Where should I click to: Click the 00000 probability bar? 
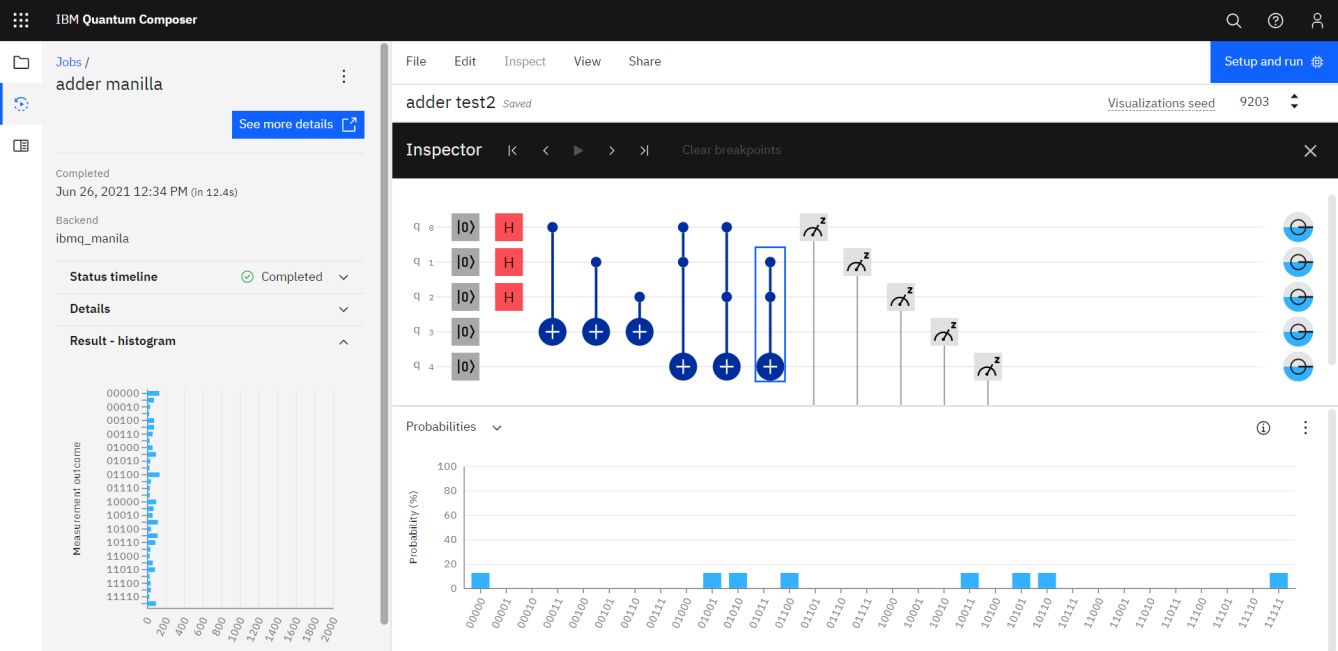pos(480,580)
